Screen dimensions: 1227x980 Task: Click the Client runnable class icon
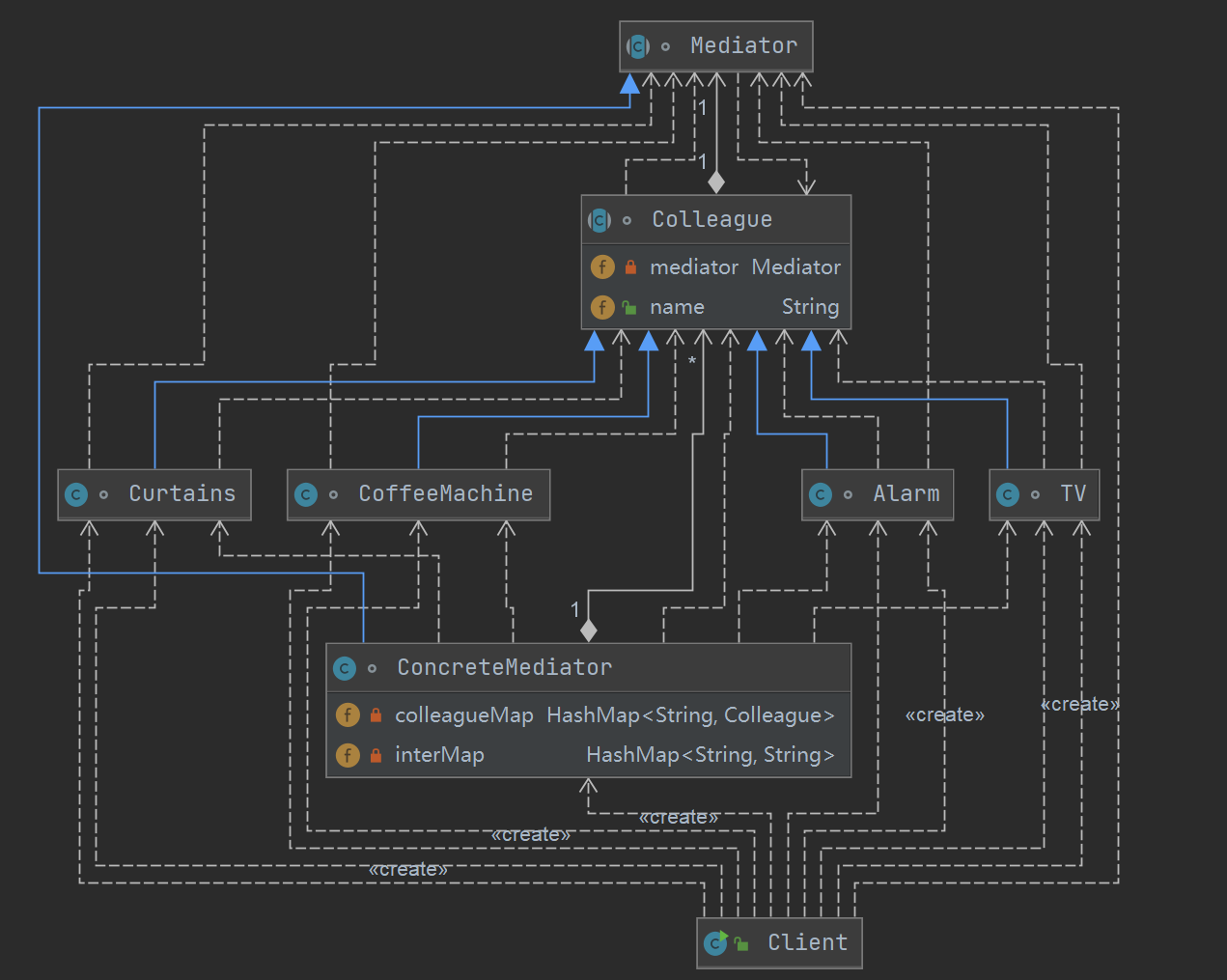pyautogui.click(x=715, y=942)
